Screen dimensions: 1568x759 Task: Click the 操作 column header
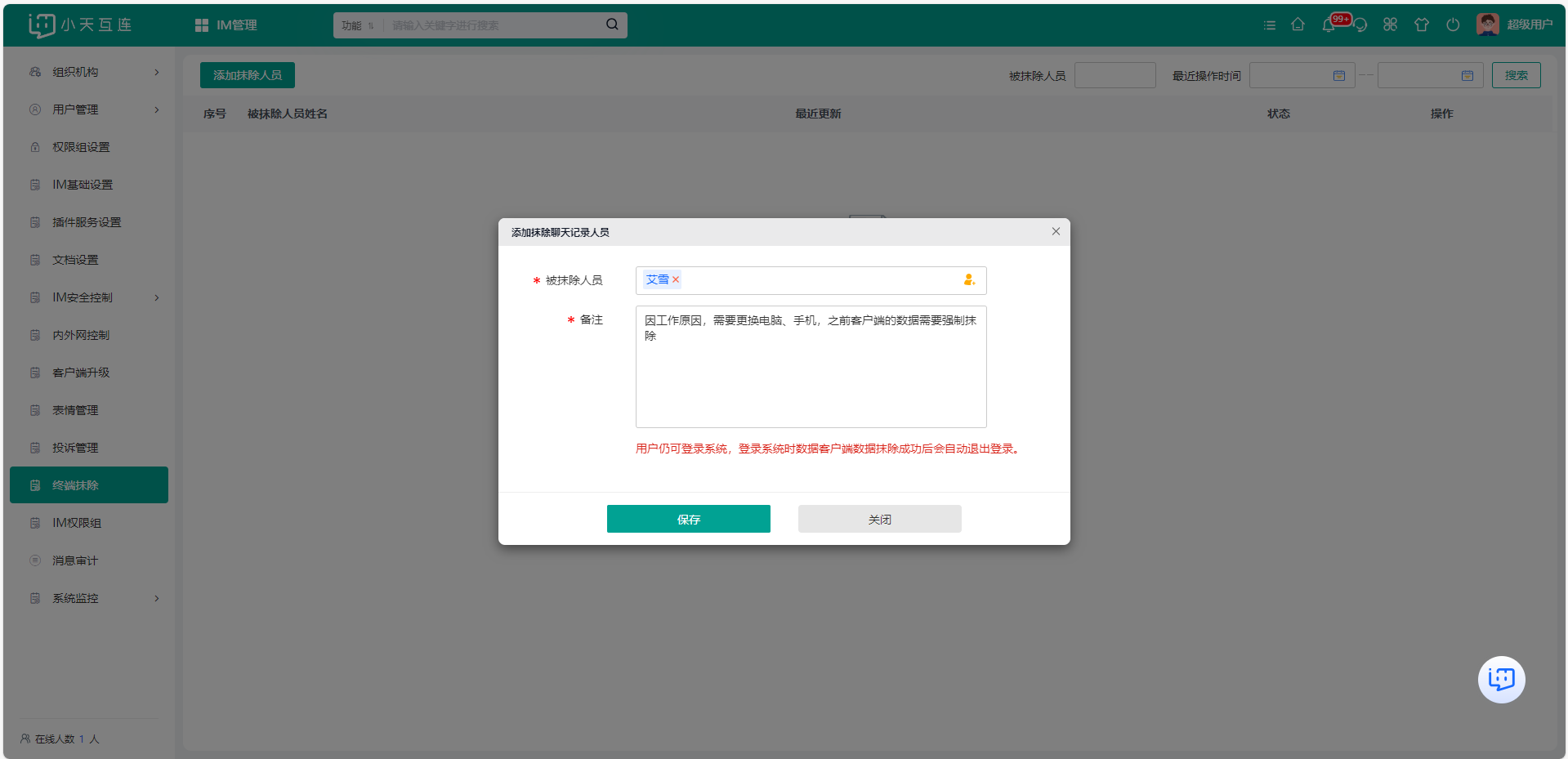(1442, 114)
